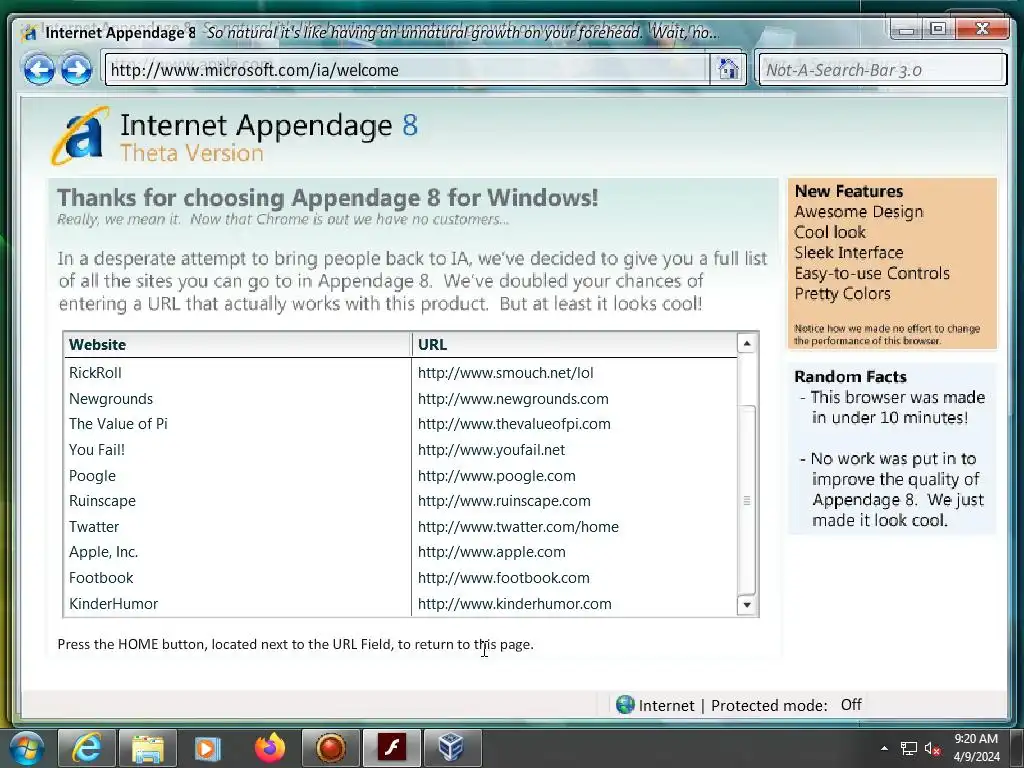Click the http://www.apple.com URL in the table
1024x768 pixels.
[x=492, y=552]
